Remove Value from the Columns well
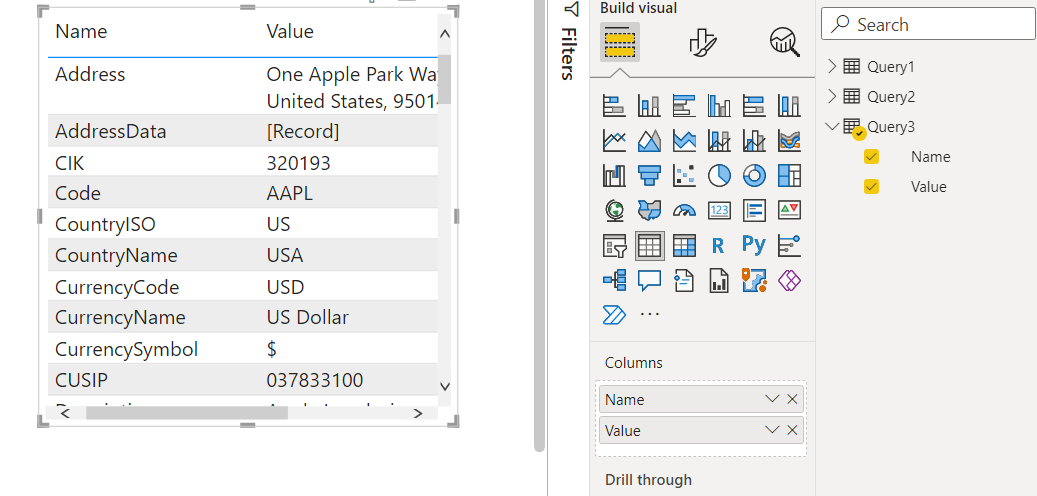 click(792, 430)
